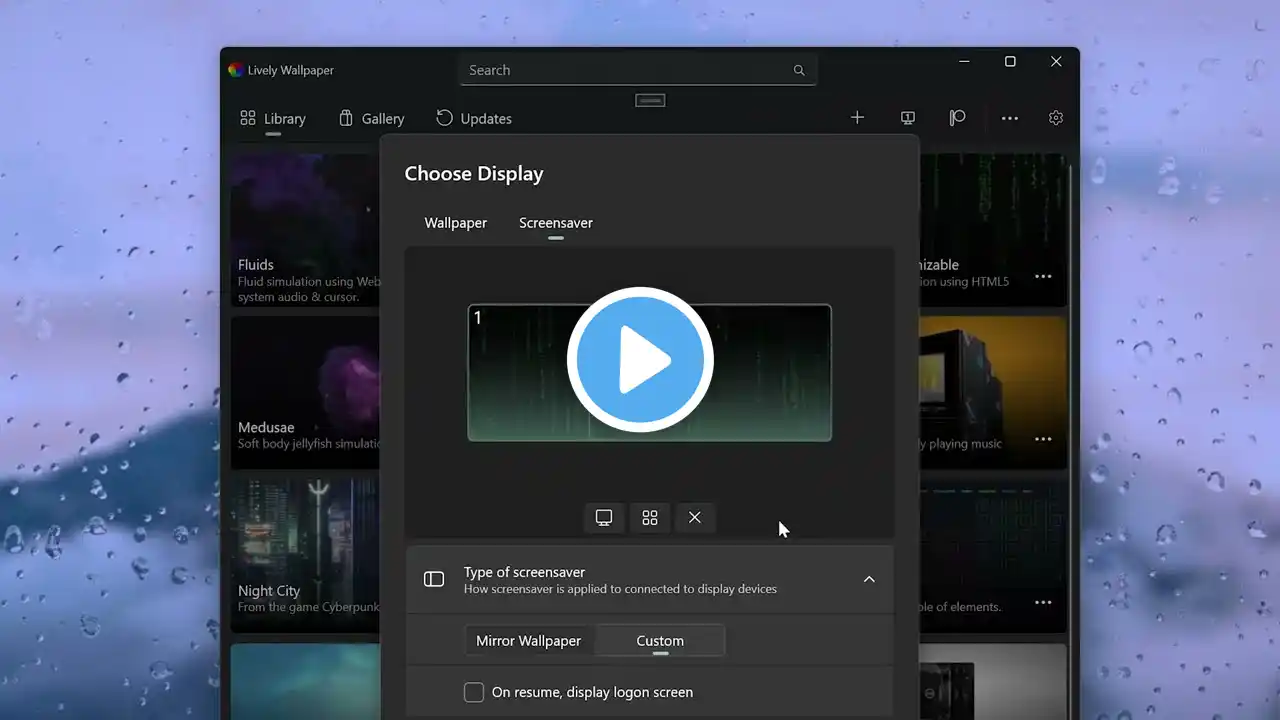This screenshot has width=1280, height=720.
Task: Switch to the Wallpaper tab in Choose Display
Action: pyautogui.click(x=456, y=223)
